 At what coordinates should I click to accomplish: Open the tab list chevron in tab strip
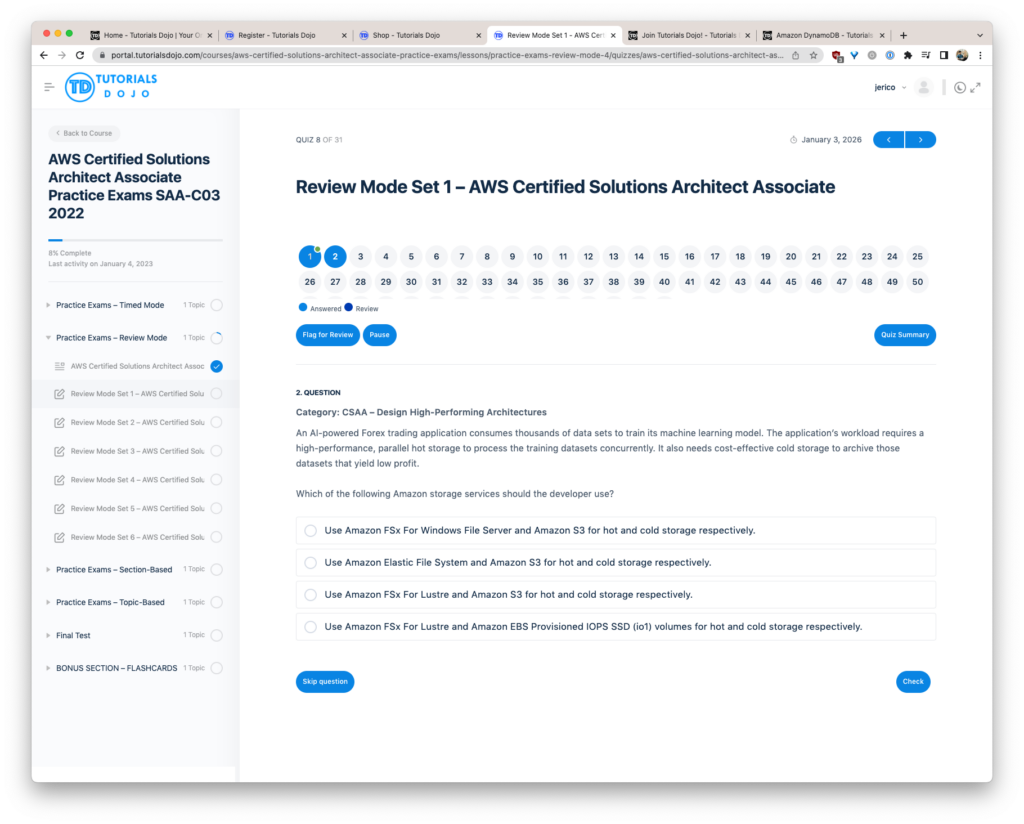tap(980, 35)
